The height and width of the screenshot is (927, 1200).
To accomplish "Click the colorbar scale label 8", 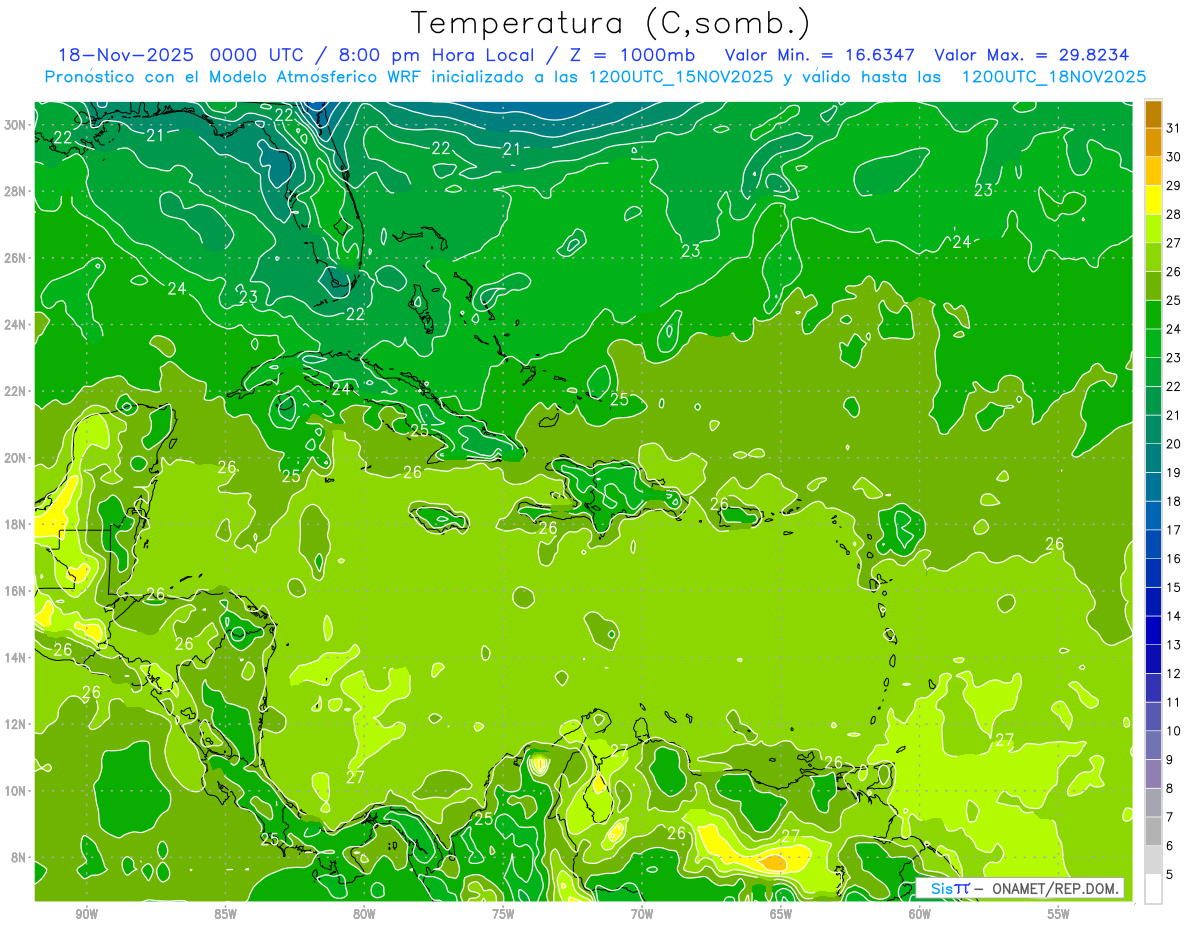I will click(x=1170, y=789).
